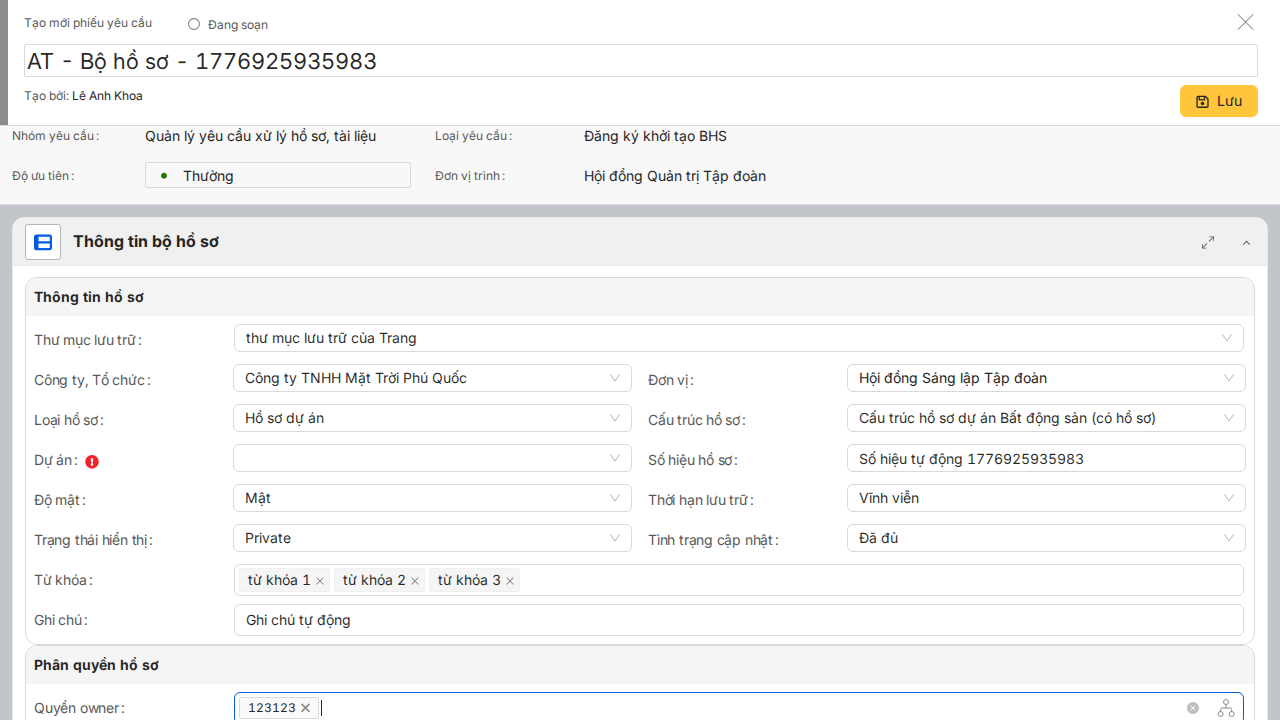Viewport: 1280px width, 720px height.
Task: Select the Đang soạn radio button
Action: (x=194, y=24)
